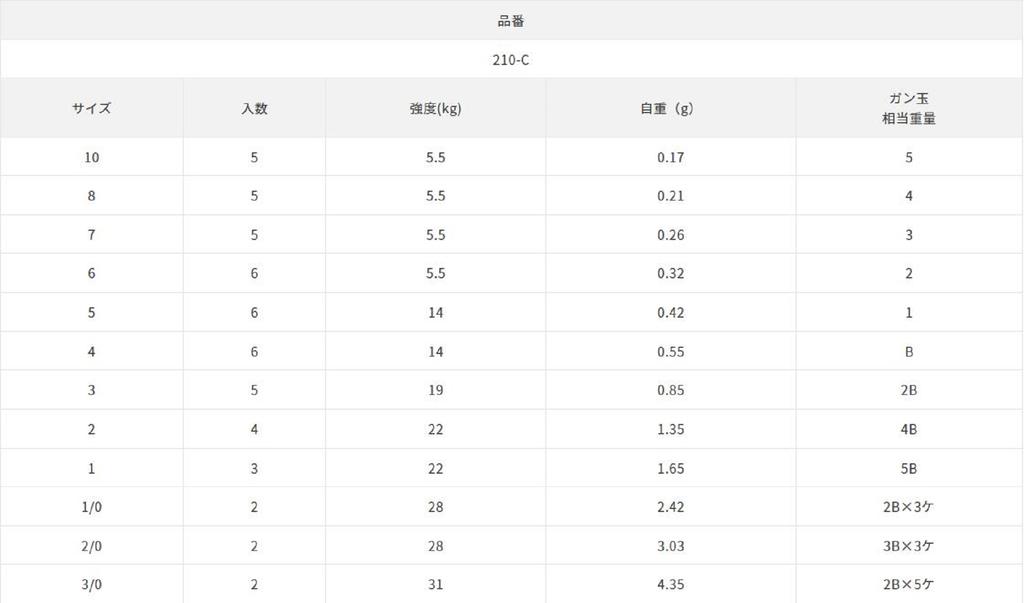Click the strength value 19
The height and width of the screenshot is (603, 1024).
point(435,391)
